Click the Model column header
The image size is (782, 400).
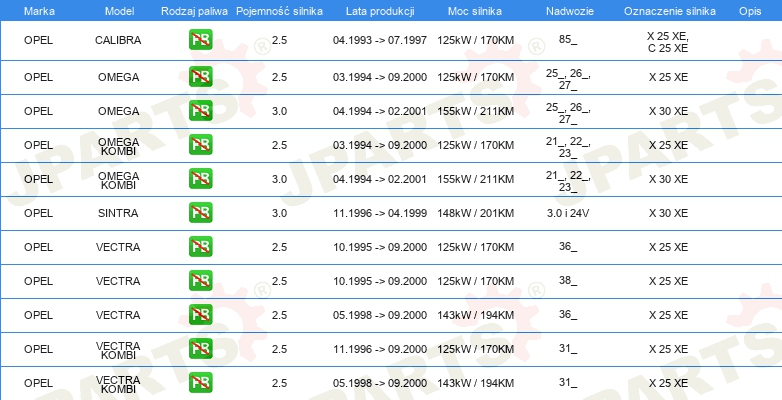[x=119, y=11]
